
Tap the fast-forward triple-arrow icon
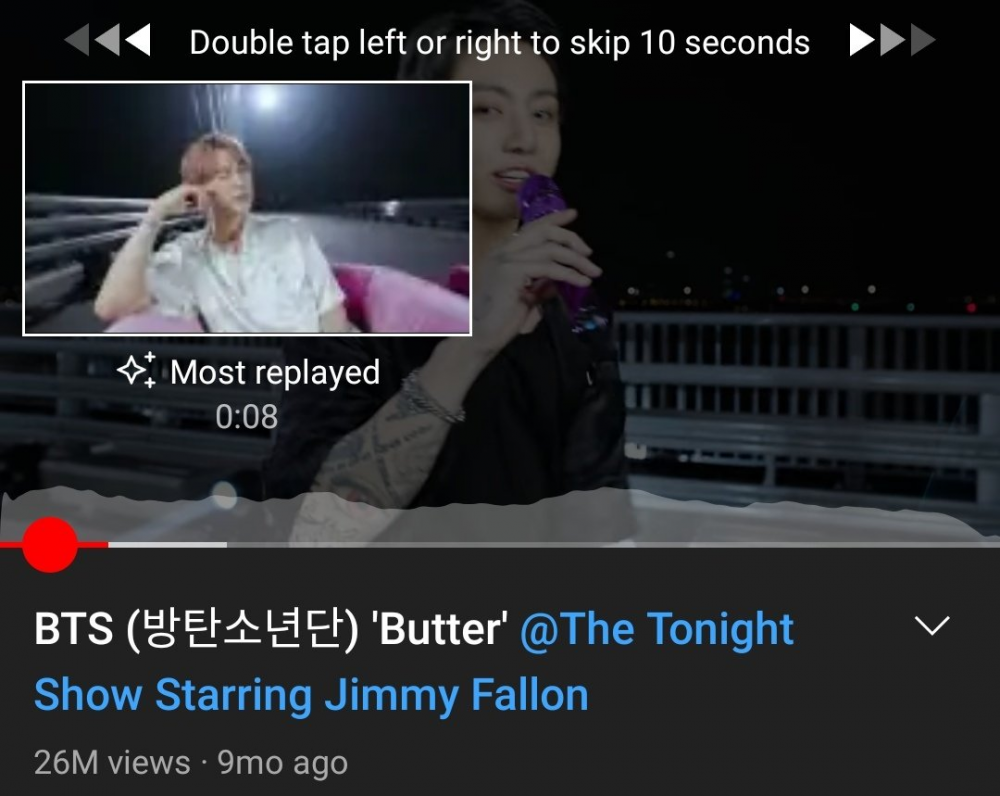pyautogui.click(x=892, y=40)
